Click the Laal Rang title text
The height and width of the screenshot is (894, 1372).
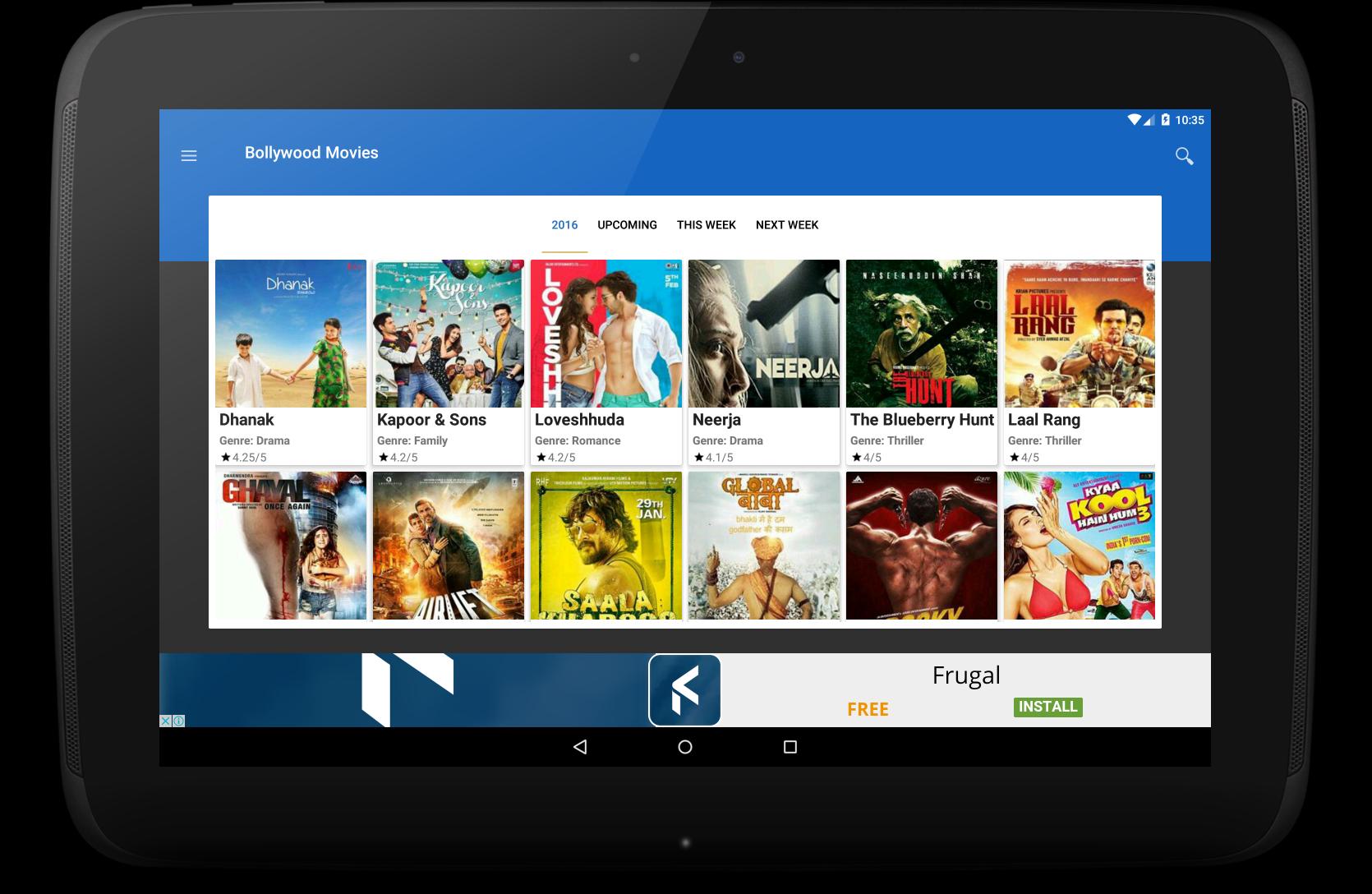(1044, 421)
